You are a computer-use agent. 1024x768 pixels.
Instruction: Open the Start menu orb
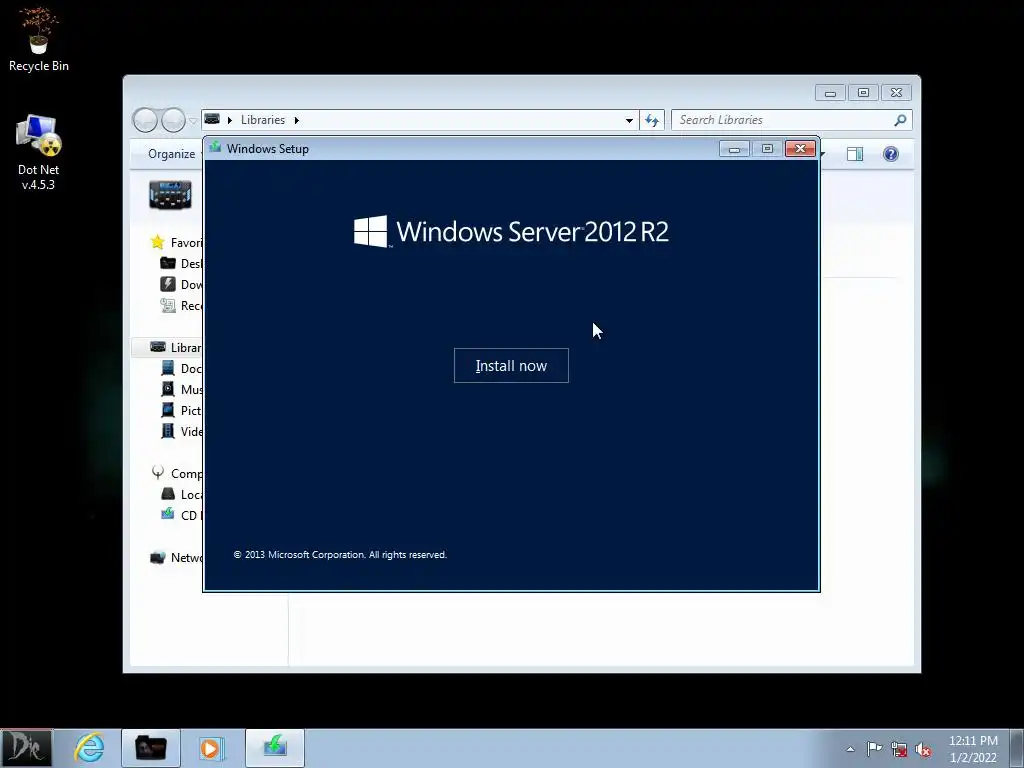pos(26,748)
